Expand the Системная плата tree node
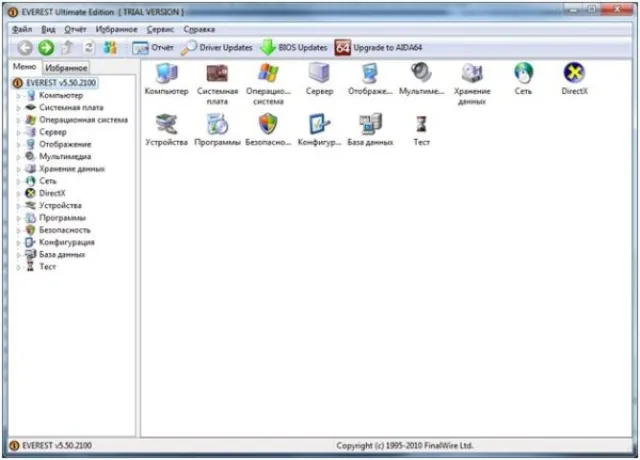The image size is (640, 460). point(18,108)
